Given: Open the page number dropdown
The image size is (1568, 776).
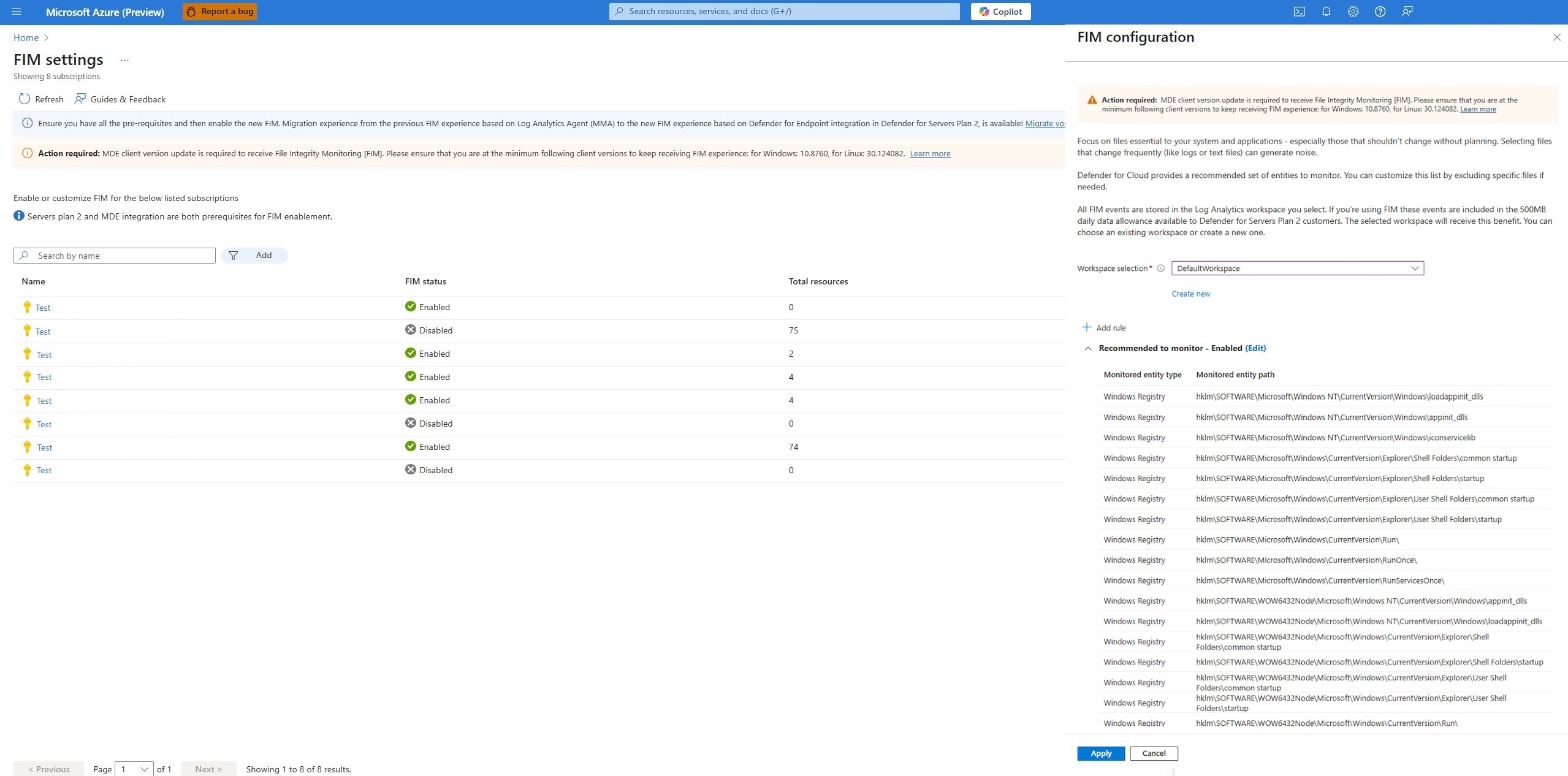Looking at the screenshot, I should (x=134, y=769).
